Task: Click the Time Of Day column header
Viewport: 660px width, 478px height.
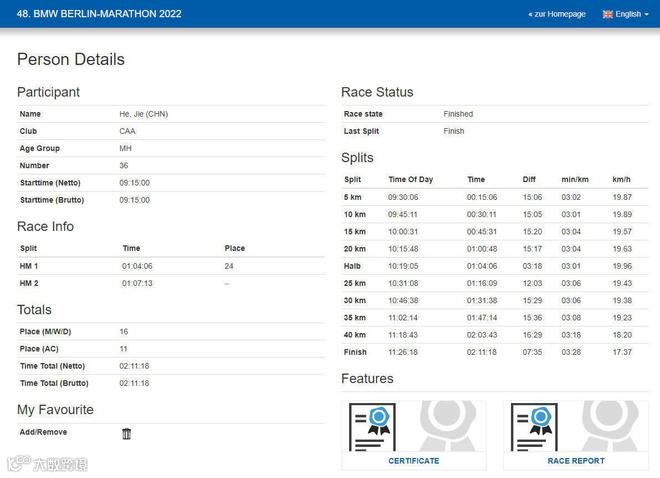Action: click(410, 179)
